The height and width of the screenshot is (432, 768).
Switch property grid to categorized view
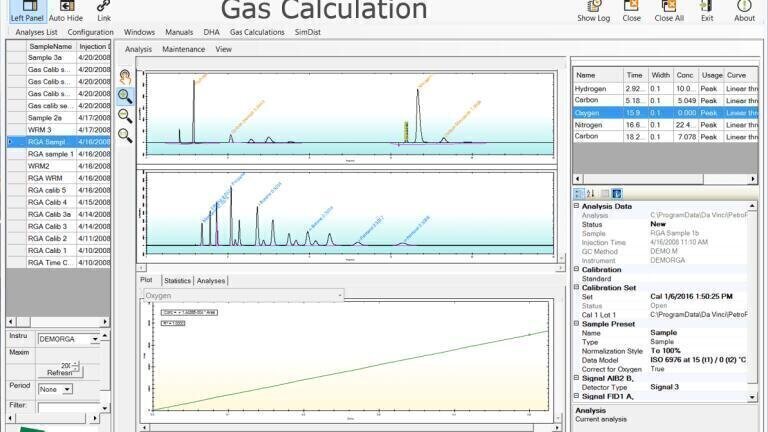(x=579, y=193)
